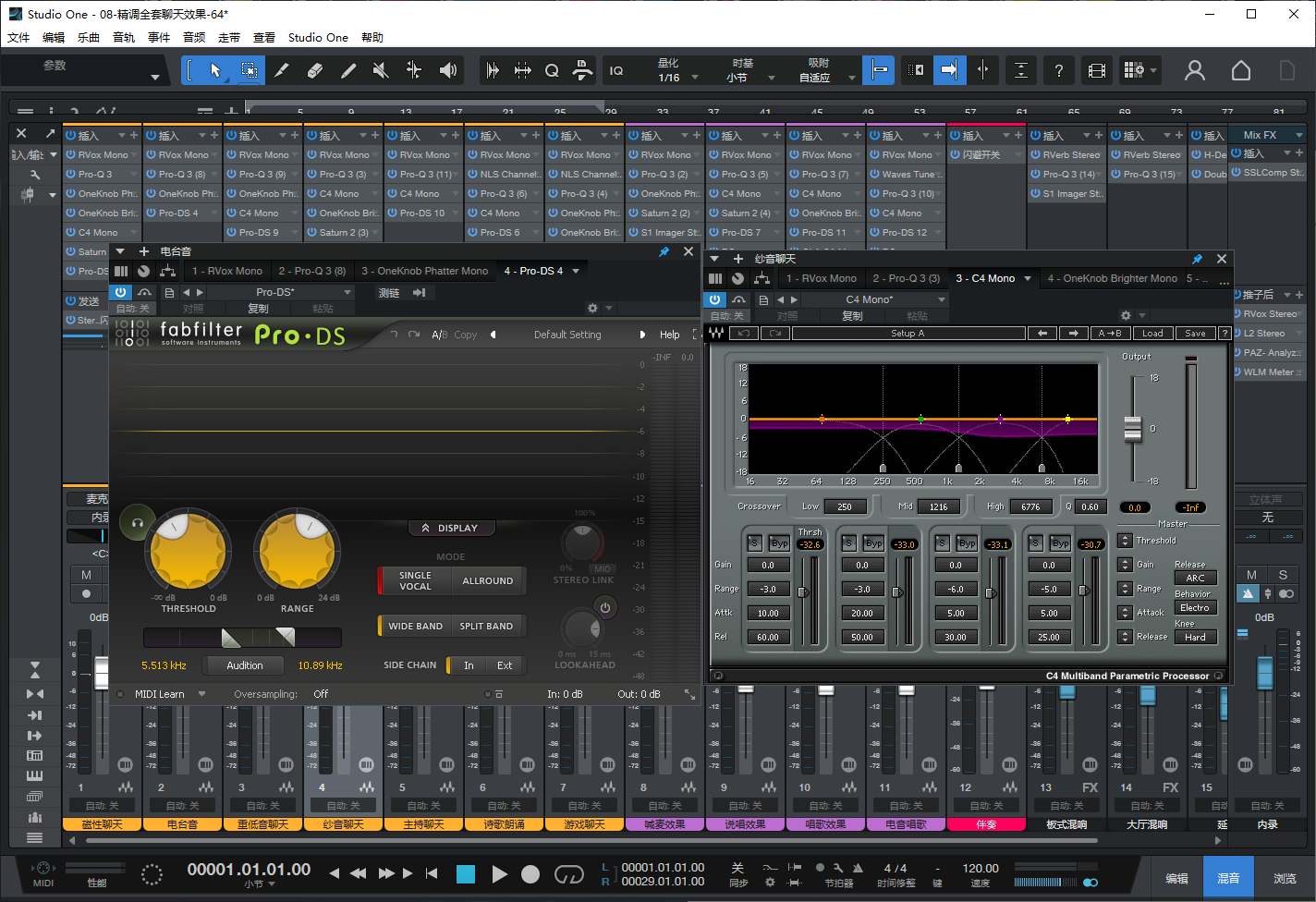Choose the Mute tool

point(381,70)
